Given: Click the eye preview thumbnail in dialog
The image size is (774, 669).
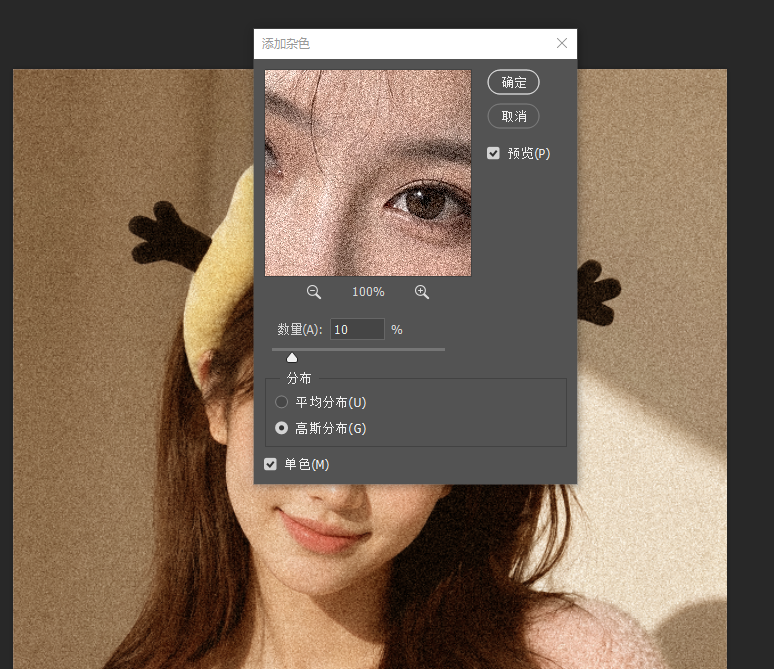Looking at the screenshot, I should [368, 173].
